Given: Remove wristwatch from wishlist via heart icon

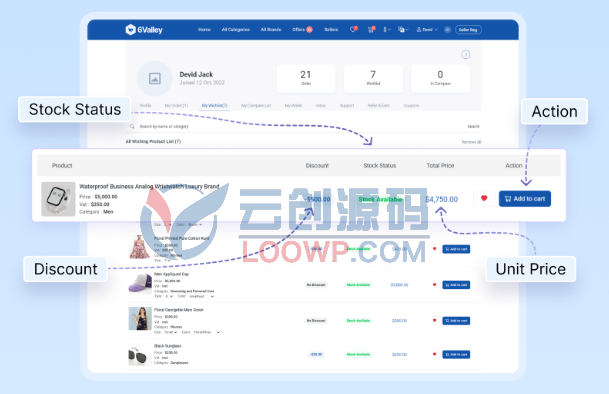Looking at the screenshot, I should click(484, 198).
